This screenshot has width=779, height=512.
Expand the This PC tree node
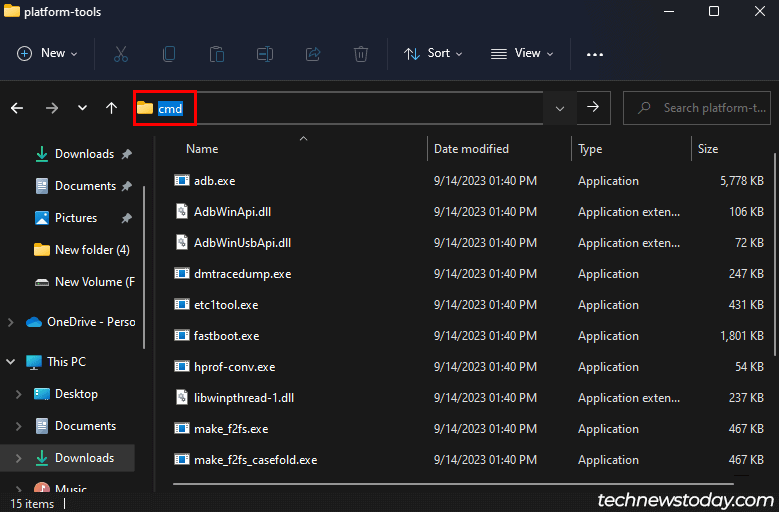pos(11,362)
